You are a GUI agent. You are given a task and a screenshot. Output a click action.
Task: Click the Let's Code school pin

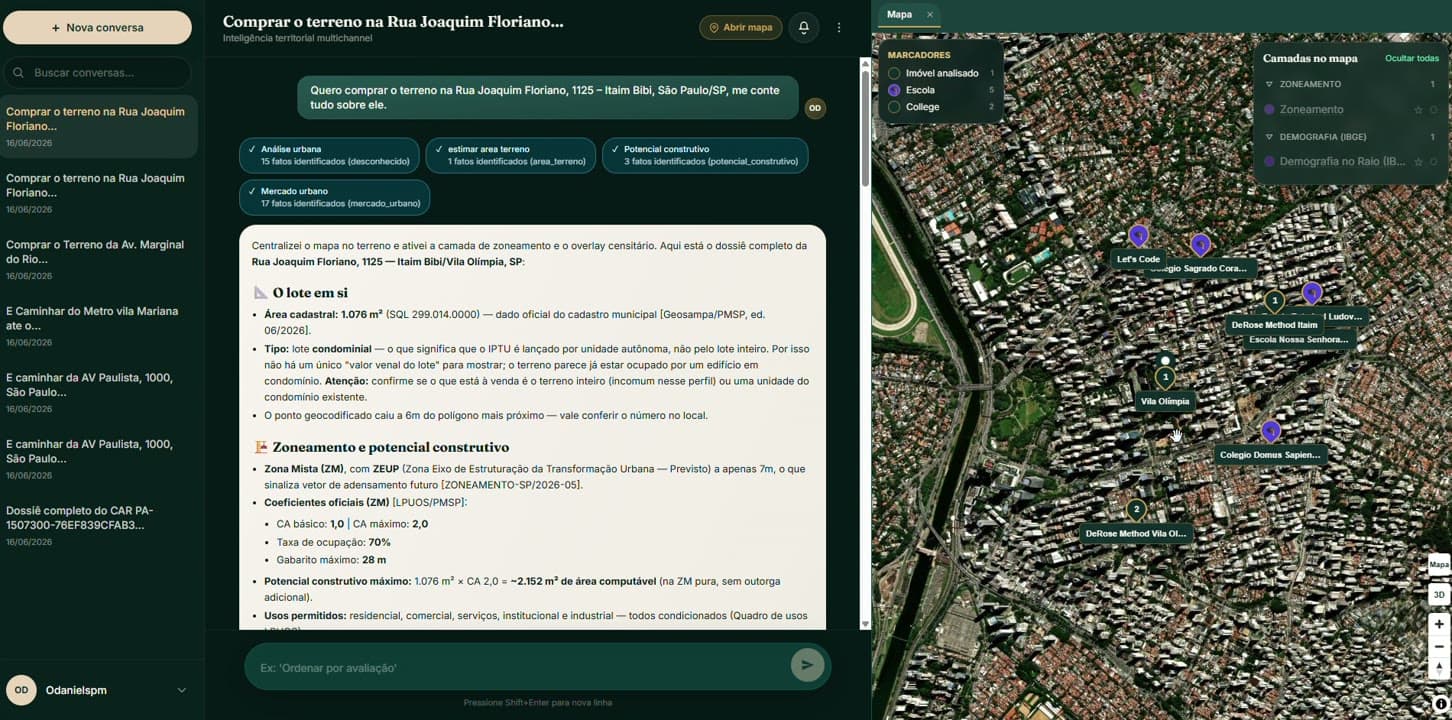pos(1138,236)
